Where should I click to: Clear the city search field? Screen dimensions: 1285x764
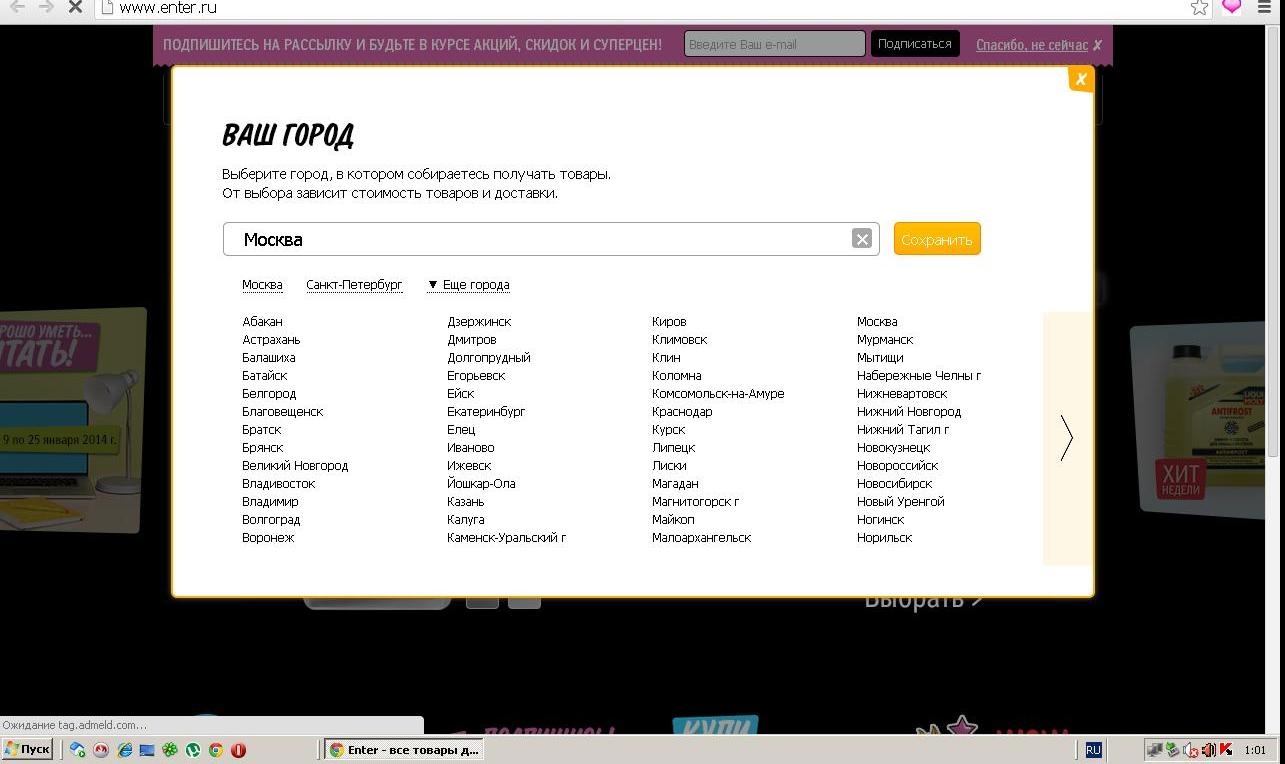coord(861,239)
